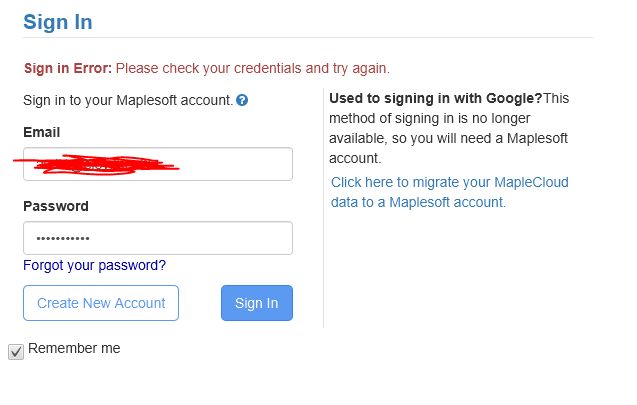The width and height of the screenshot is (637, 405).
Task: Click the 'data to a Maplesoft account.' link line
Action: pos(418,202)
